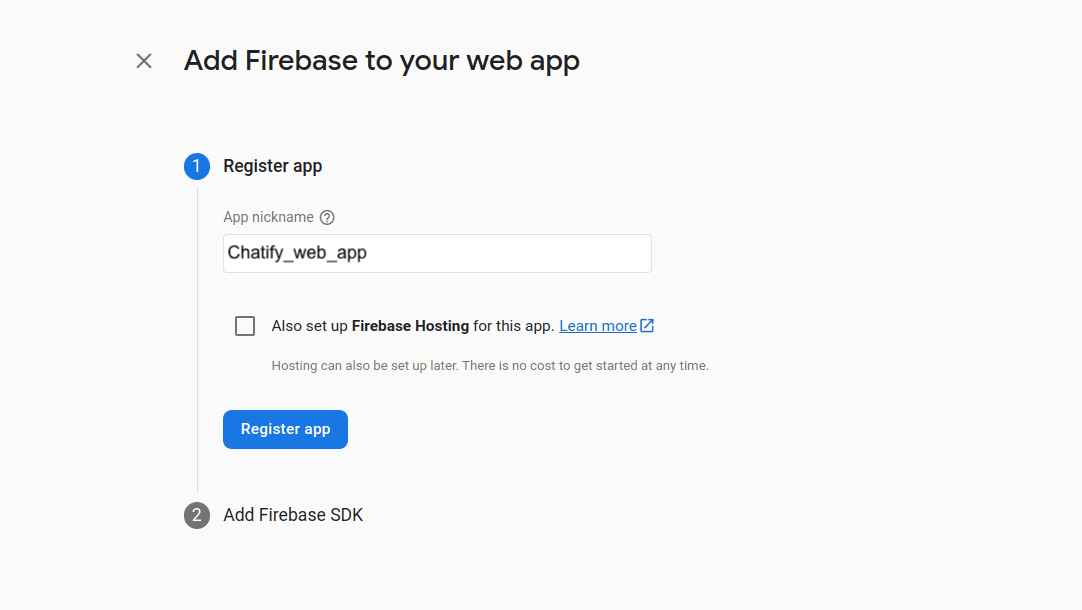Collapse the Register app step heading
Image resolution: width=1082 pixels, height=610 pixels.
pyautogui.click(x=272, y=166)
